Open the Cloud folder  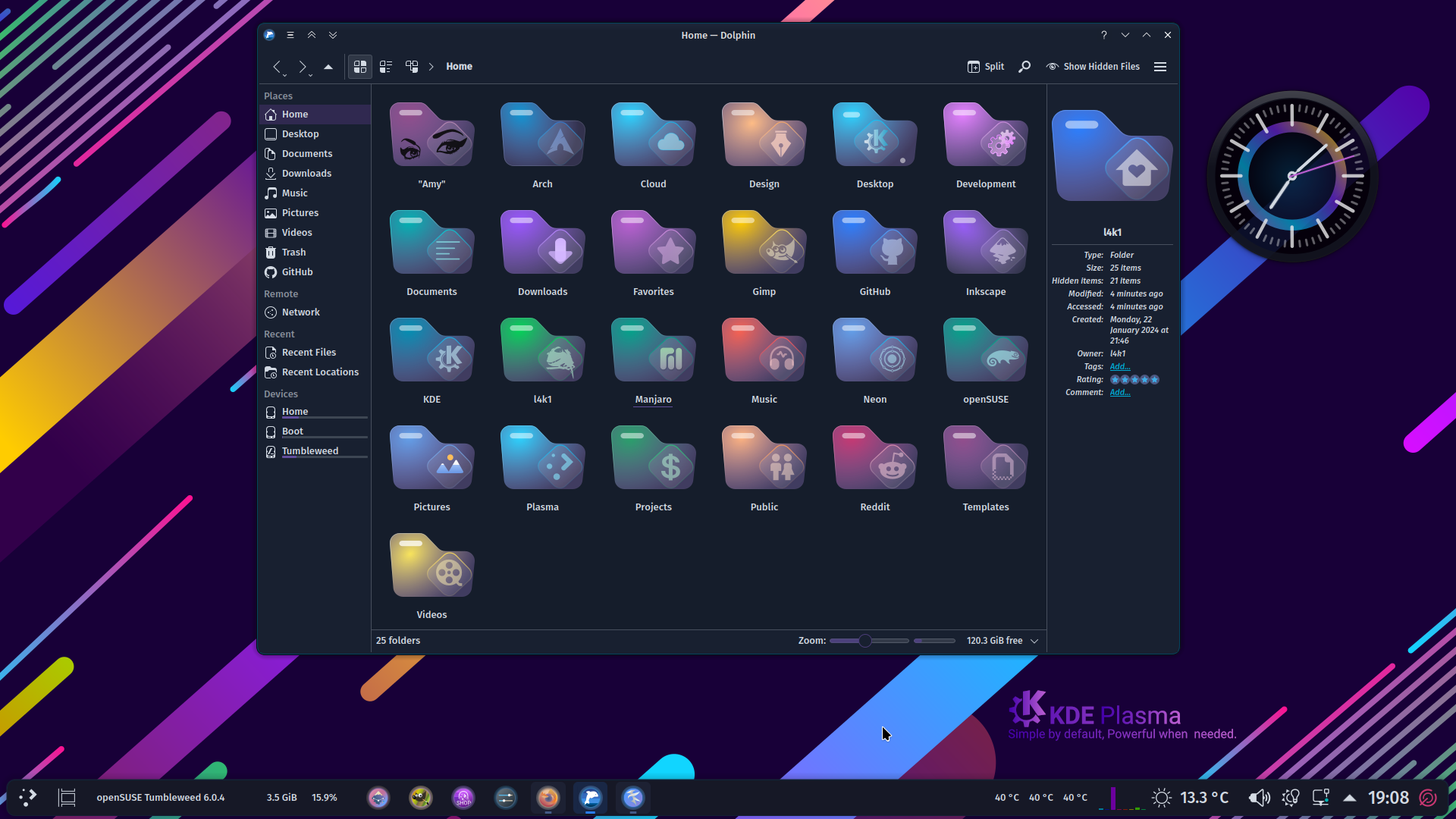point(653,135)
